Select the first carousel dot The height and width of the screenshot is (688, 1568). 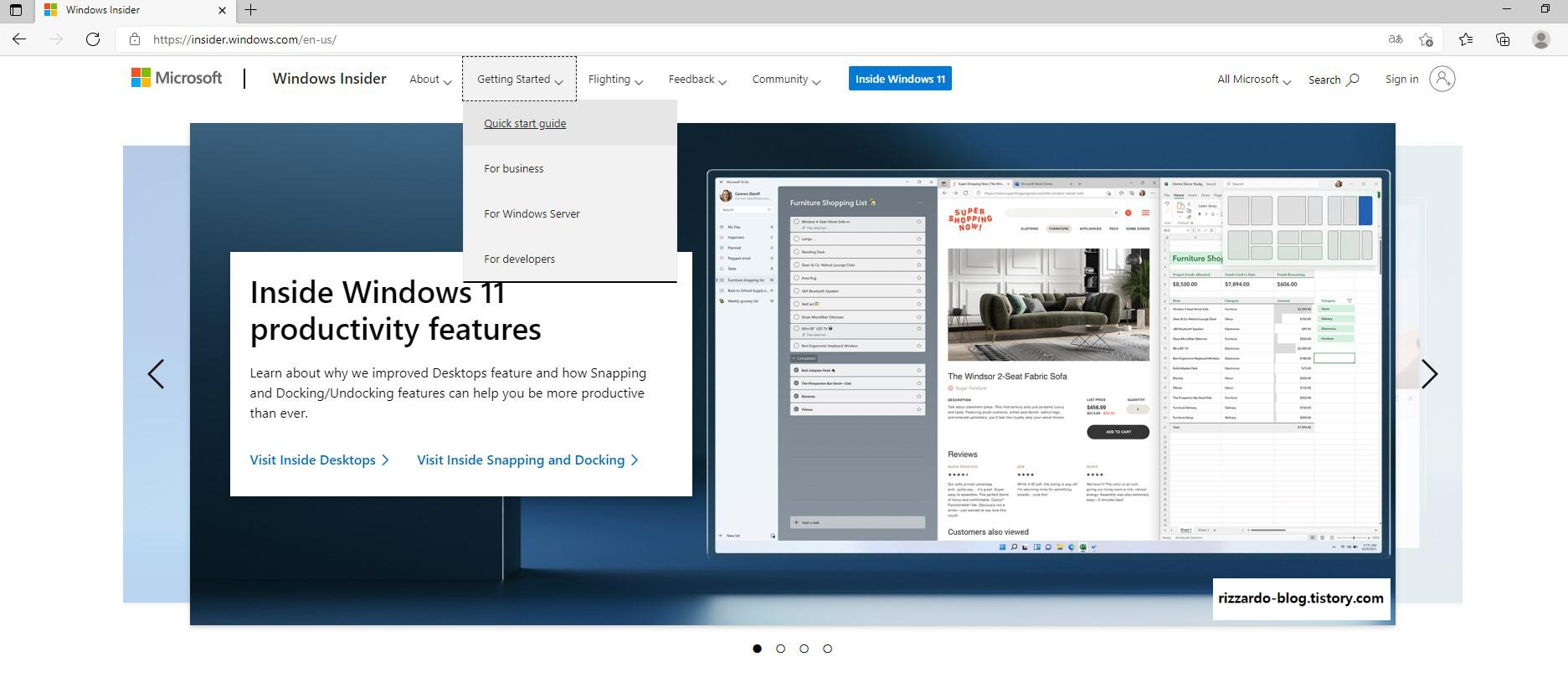(x=757, y=649)
